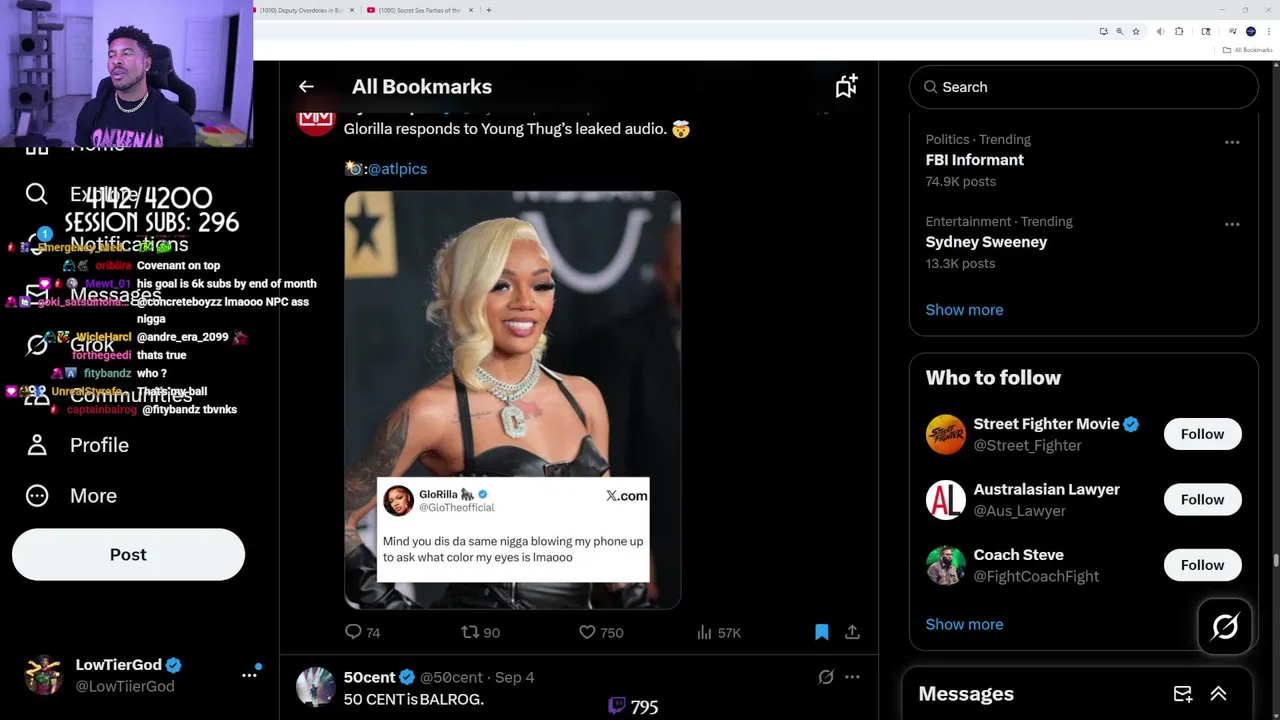Image resolution: width=1280 pixels, height=720 pixels.
Task: Expand the Messages drawer
Action: (x=1218, y=694)
